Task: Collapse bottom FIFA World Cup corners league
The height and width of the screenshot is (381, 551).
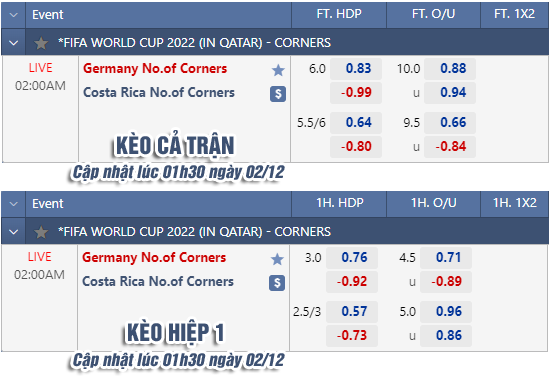Action: click(13, 232)
